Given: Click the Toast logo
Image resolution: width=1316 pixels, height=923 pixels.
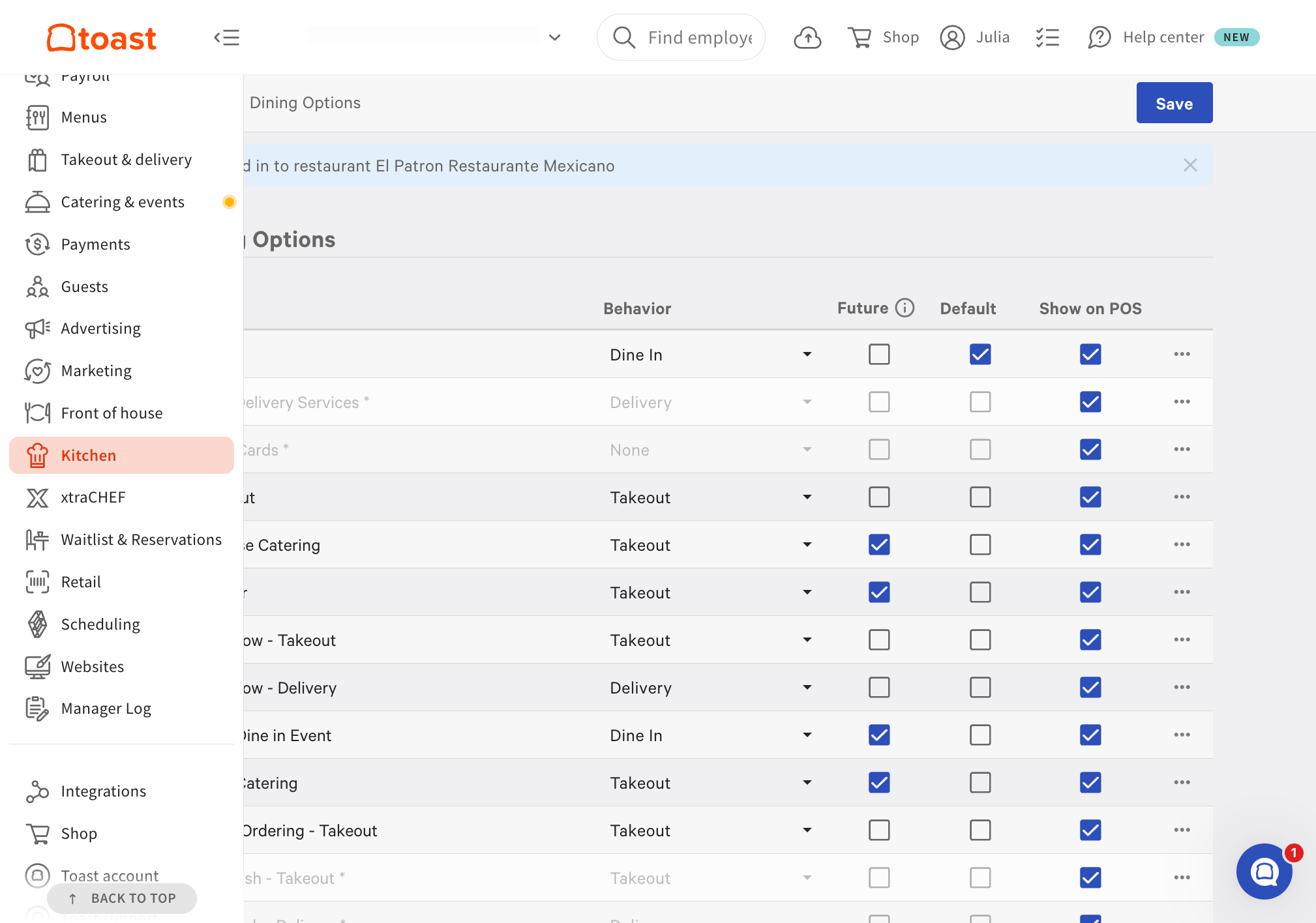Looking at the screenshot, I should [102, 38].
